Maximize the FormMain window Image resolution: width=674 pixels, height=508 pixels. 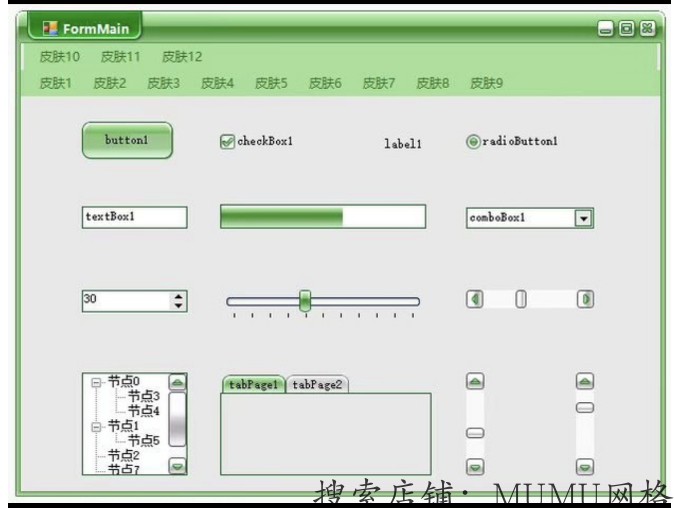(x=626, y=29)
